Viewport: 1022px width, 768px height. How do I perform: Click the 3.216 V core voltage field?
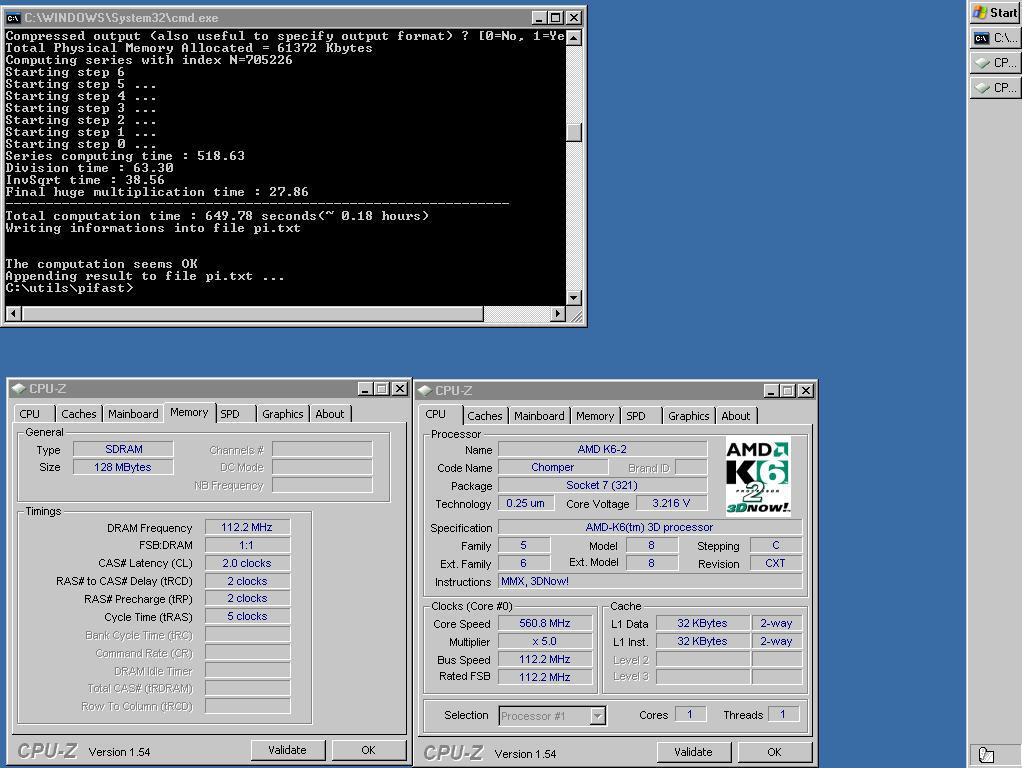tap(671, 503)
